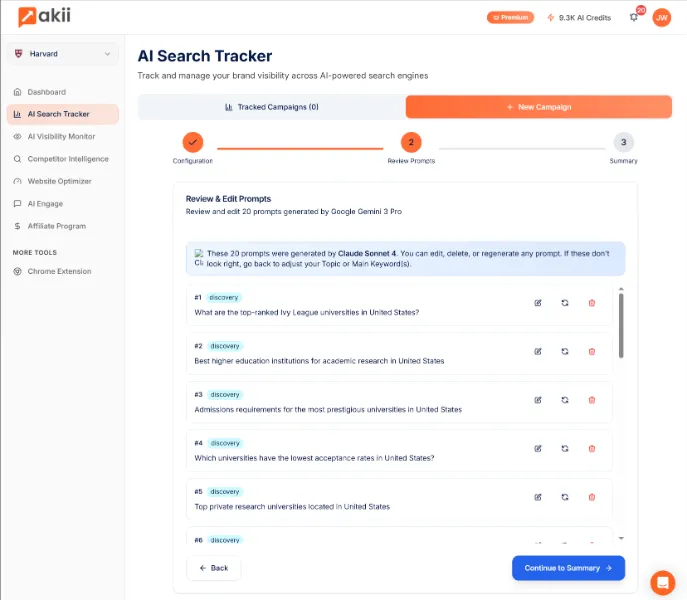687x600 pixels.
Task: Open AI Visibility Monitor
Action: pos(61,136)
